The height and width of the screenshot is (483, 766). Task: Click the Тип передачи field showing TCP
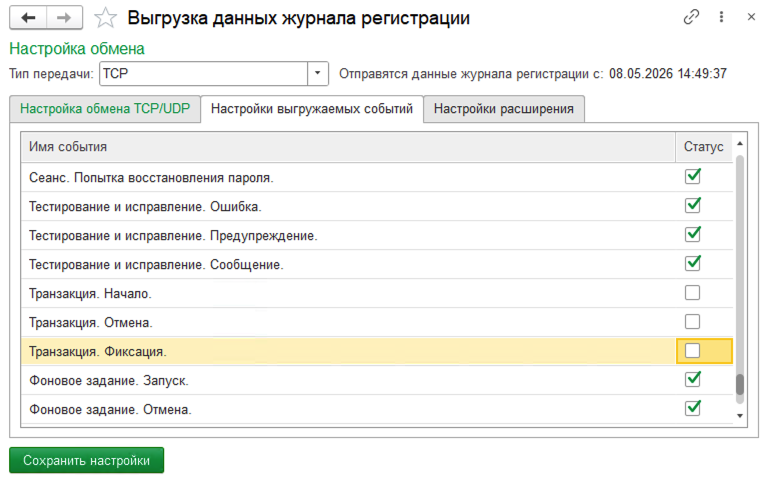coord(203,74)
